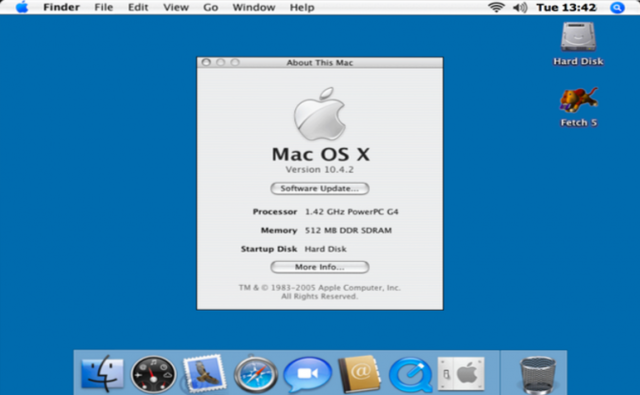This screenshot has width=640, height=395.
Task: Minimize the About This Mac window
Action: (220, 62)
